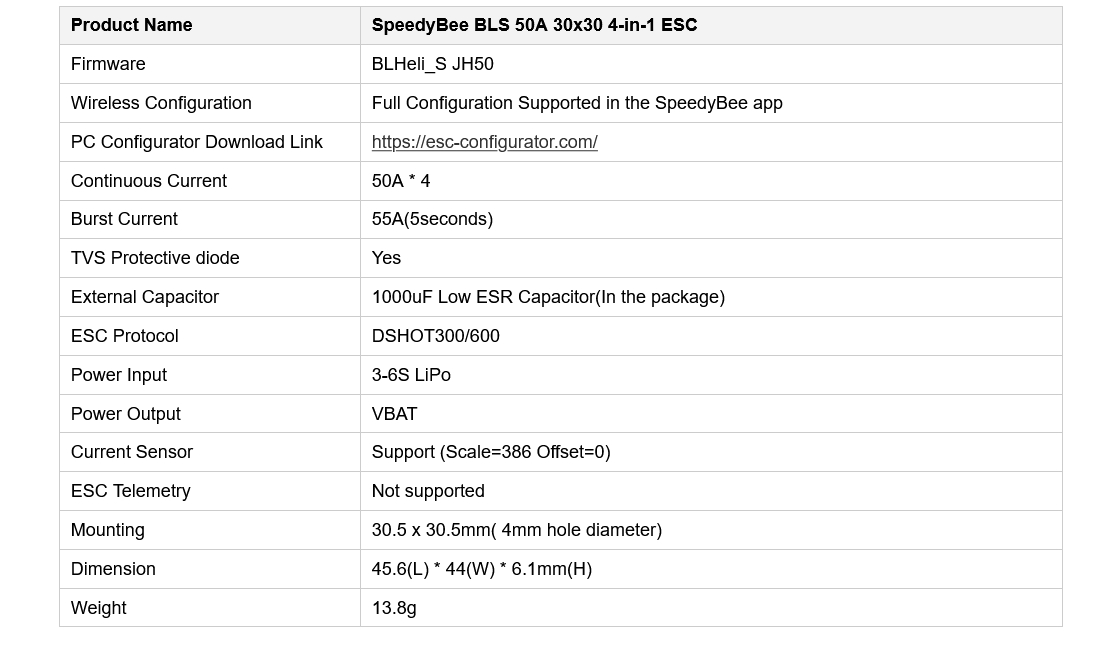Click the "DSHOT300/600" protocol value
Screen dimensions: 1111x648
(435, 336)
